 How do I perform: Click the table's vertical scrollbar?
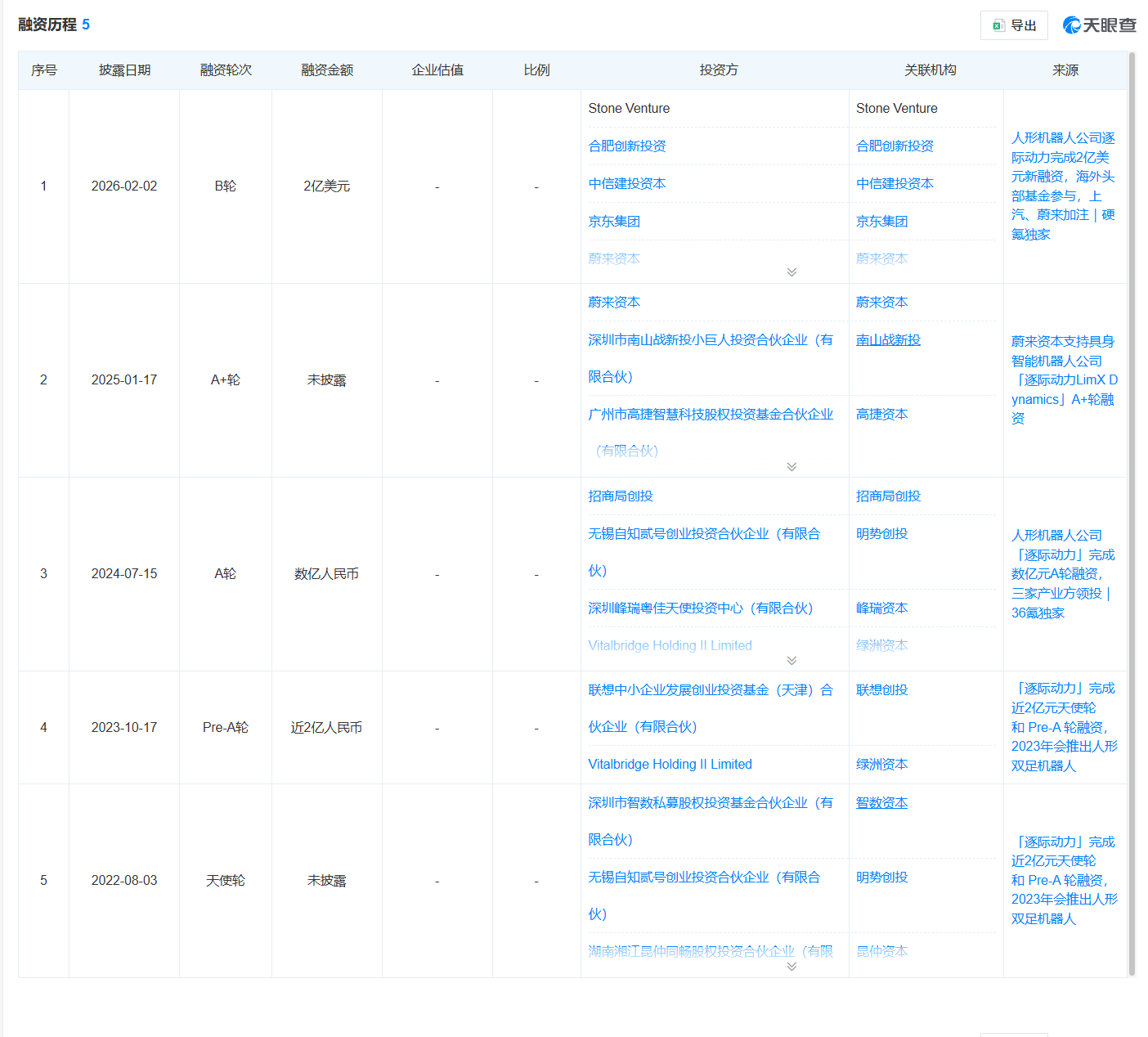[x=1132, y=514]
